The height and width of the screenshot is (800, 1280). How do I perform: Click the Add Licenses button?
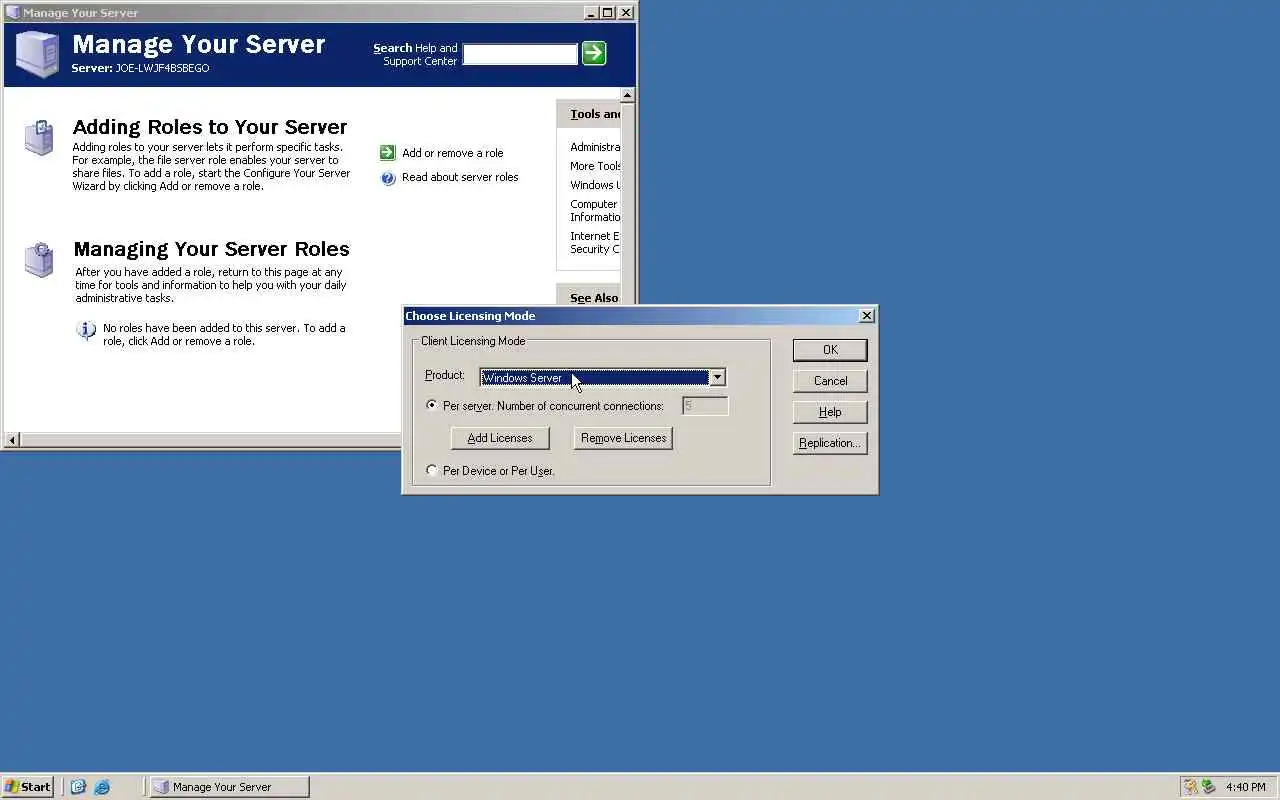500,438
